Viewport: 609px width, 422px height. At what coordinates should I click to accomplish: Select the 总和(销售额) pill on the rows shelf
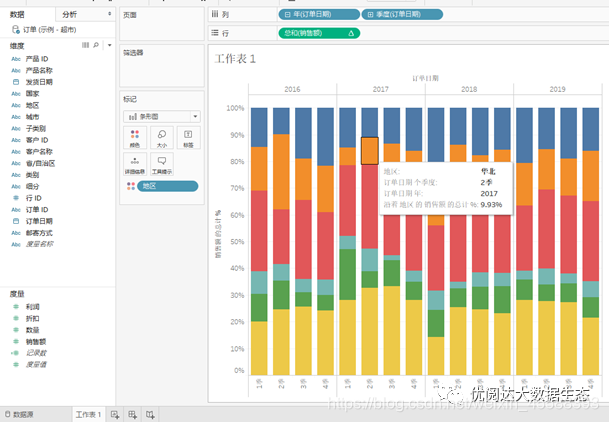pyautogui.click(x=319, y=33)
